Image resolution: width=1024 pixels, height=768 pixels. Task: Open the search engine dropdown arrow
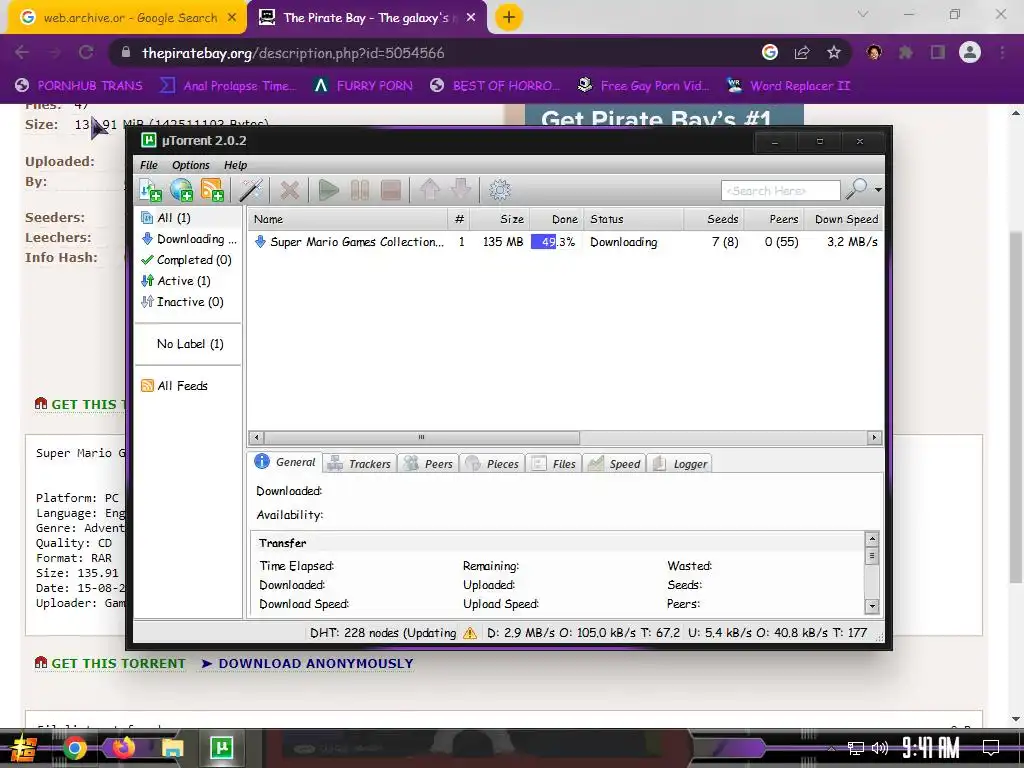click(x=878, y=190)
